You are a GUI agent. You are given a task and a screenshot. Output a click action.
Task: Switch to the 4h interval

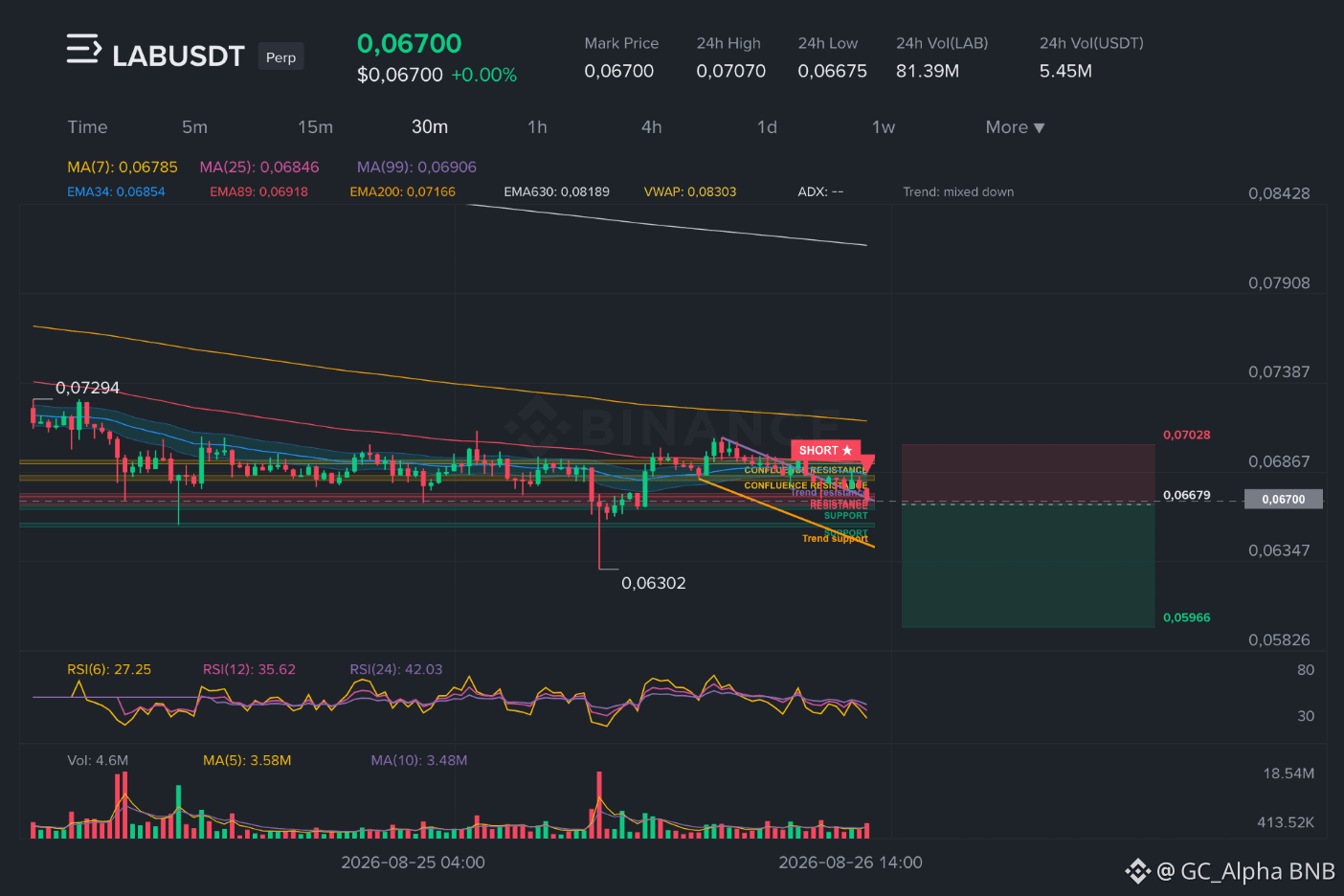tap(651, 127)
